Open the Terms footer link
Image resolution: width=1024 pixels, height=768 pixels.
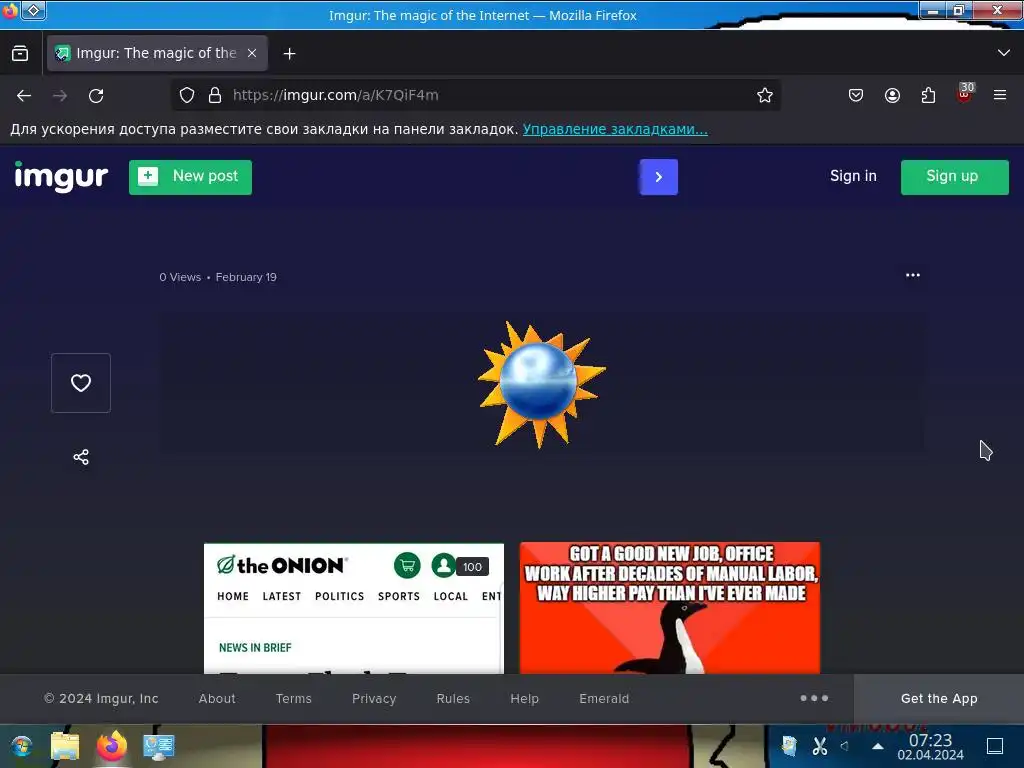coord(293,699)
